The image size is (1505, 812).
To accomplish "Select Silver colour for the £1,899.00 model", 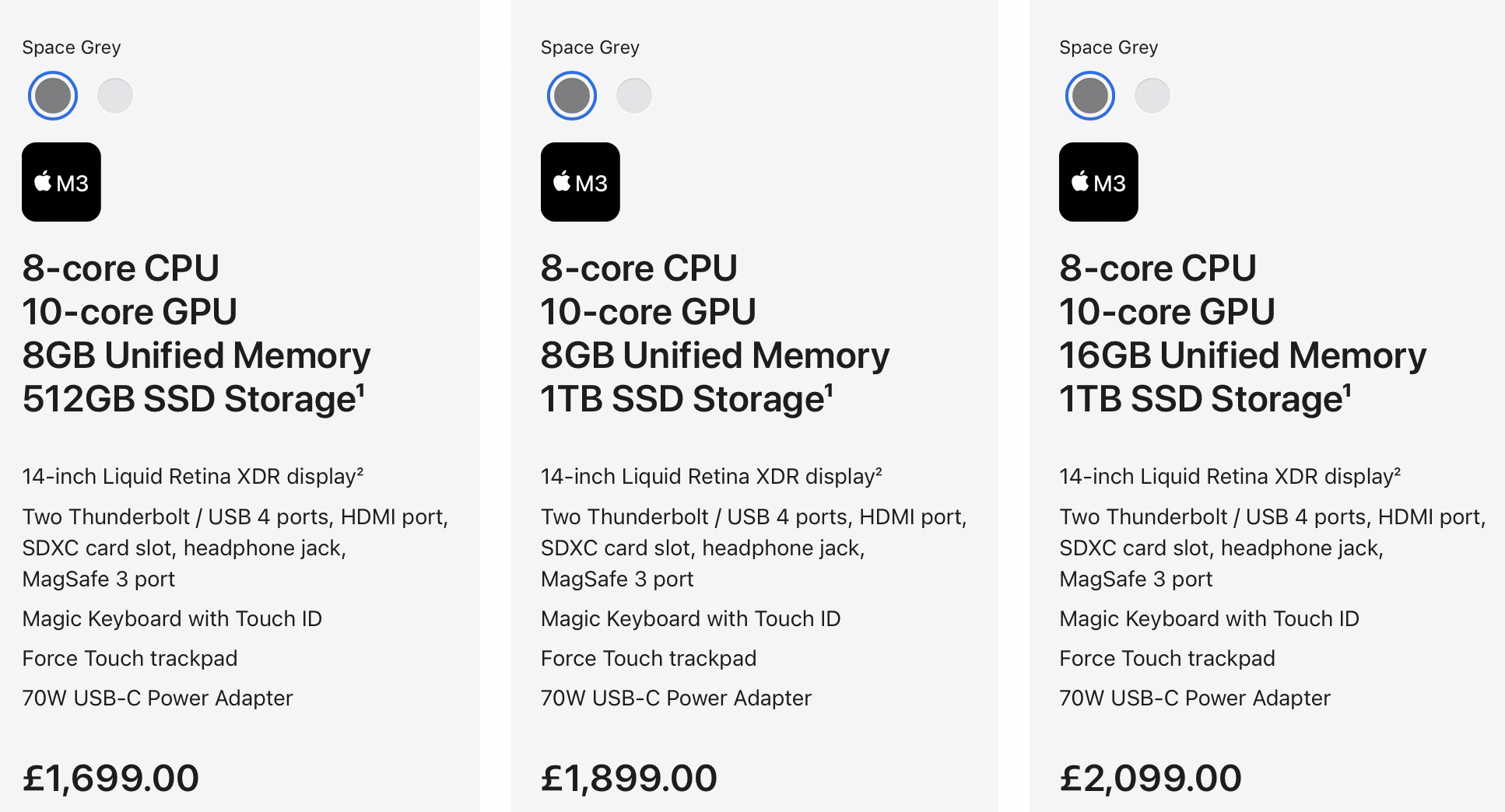I will tap(634, 96).
